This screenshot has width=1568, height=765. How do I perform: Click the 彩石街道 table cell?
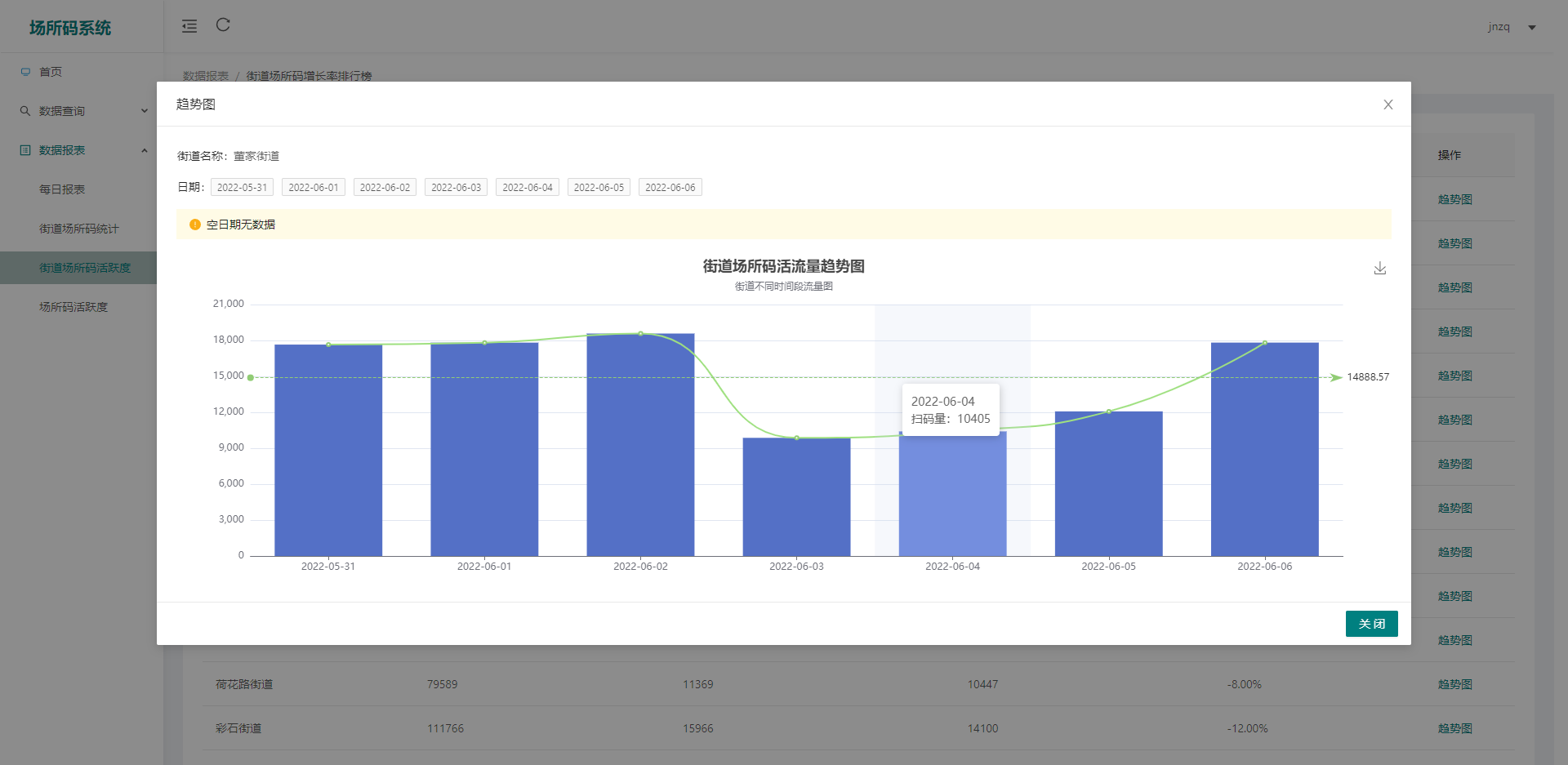point(238,728)
